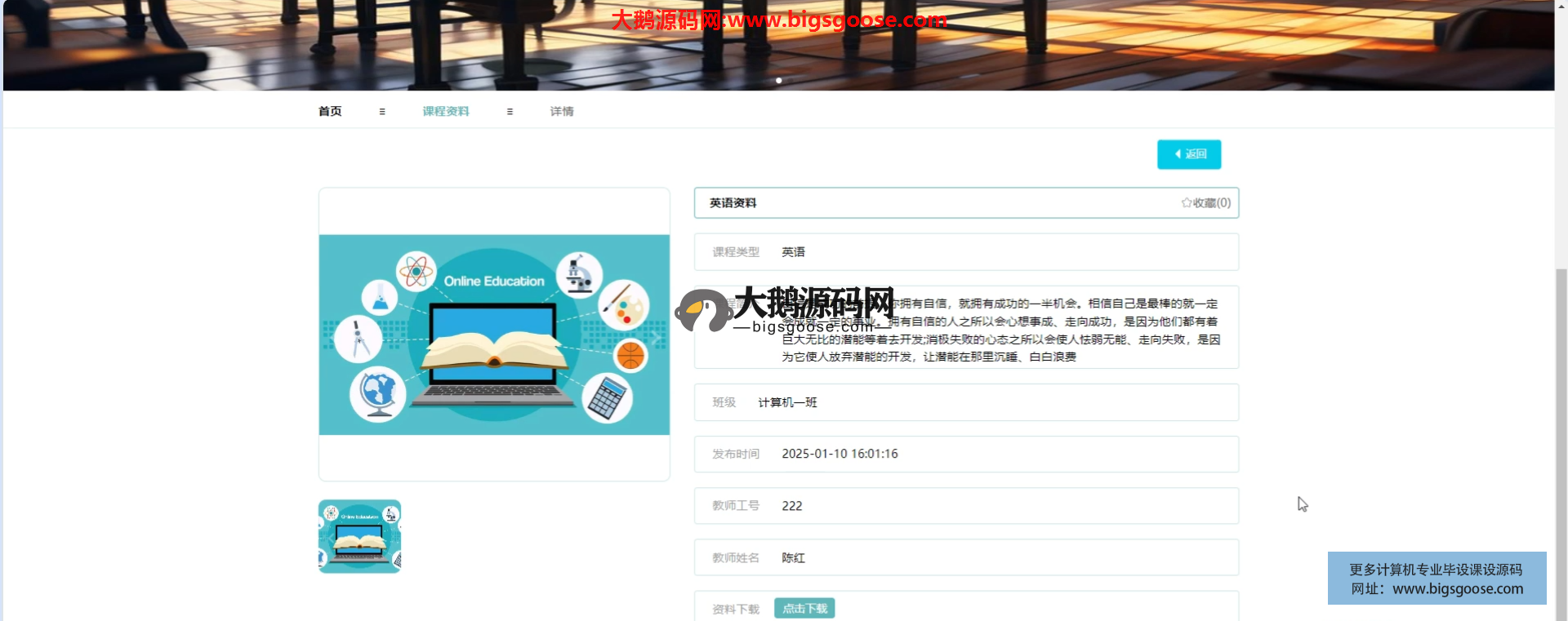Click the page vertical scrollbar
The height and width of the screenshot is (621, 1568).
(1561, 408)
